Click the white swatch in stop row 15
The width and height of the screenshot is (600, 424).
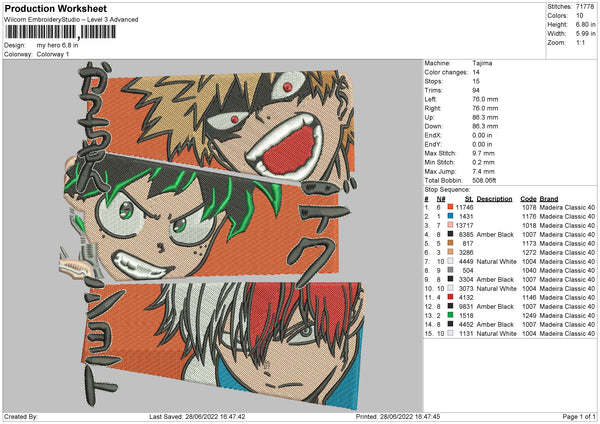coord(450,333)
